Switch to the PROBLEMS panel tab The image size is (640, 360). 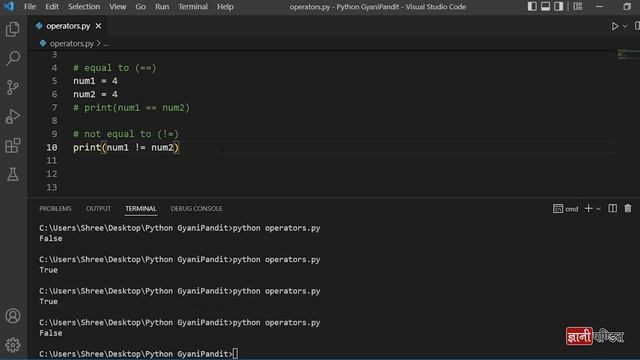click(x=55, y=209)
